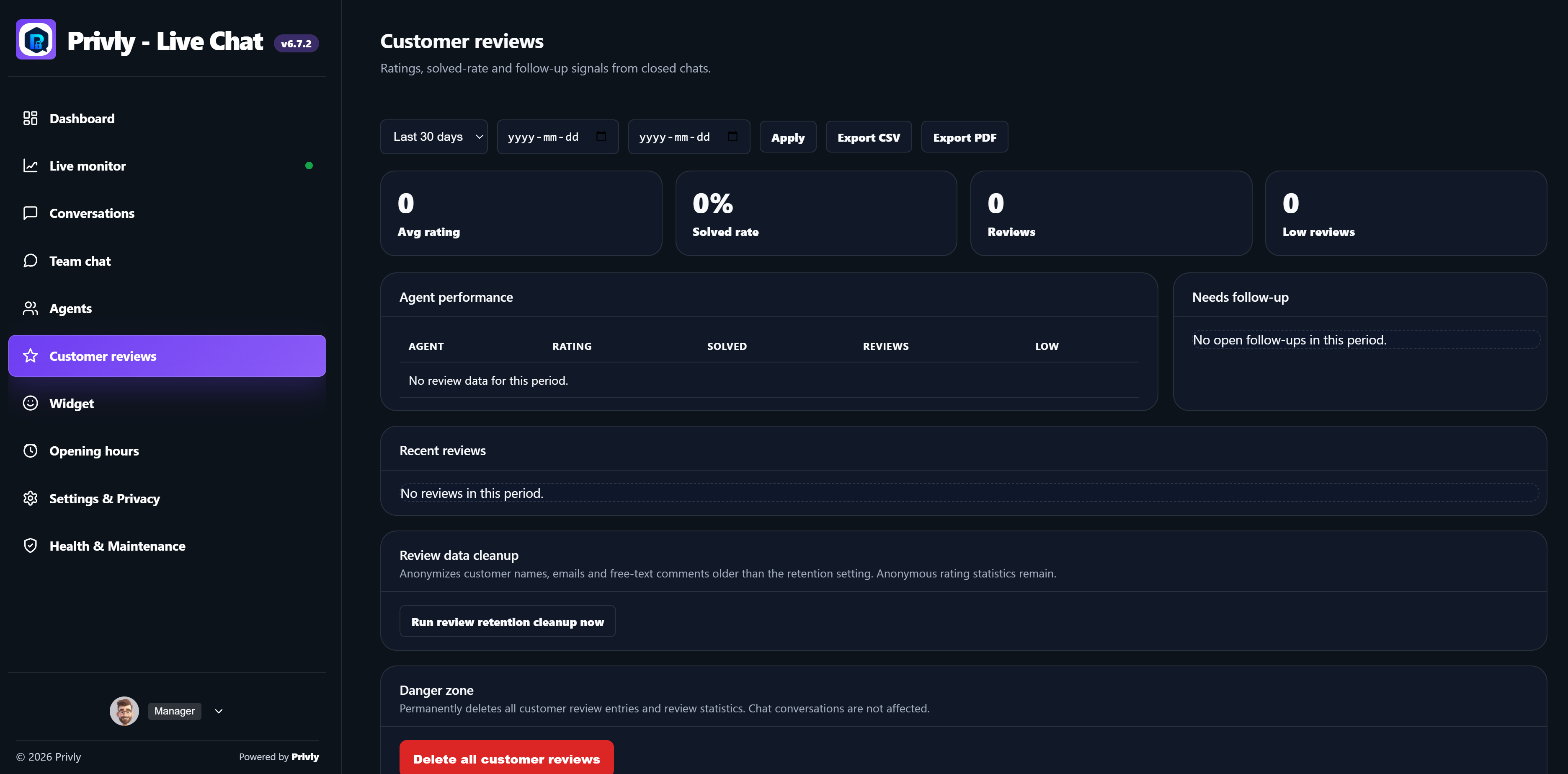Image resolution: width=1568 pixels, height=774 pixels.
Task: Click the Reviews count stat card
Action: click(x=1111, y=213)
